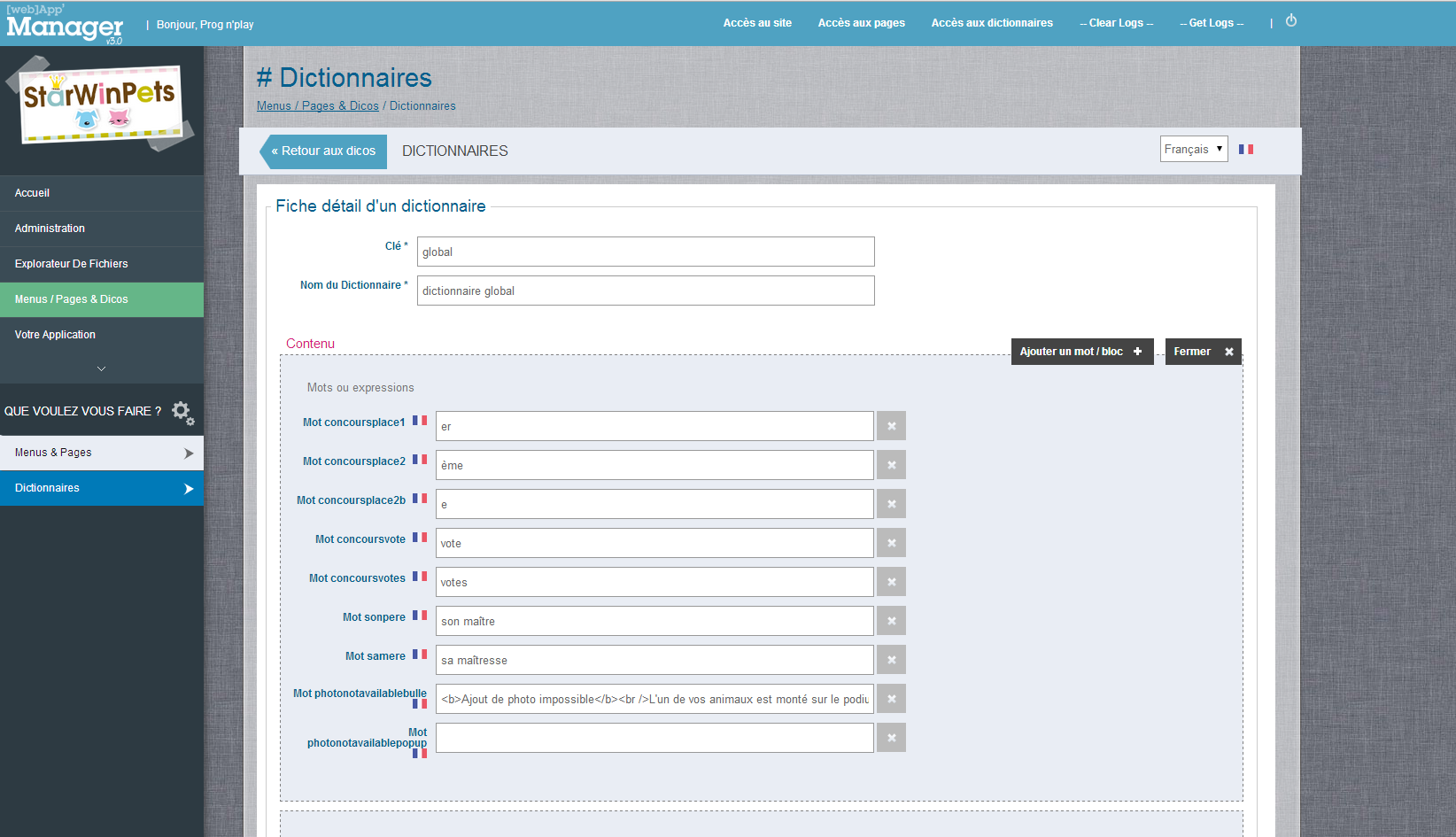Click the StarWinPets logo
This screenshot has height=837, width=1456.
pos(100,104)
